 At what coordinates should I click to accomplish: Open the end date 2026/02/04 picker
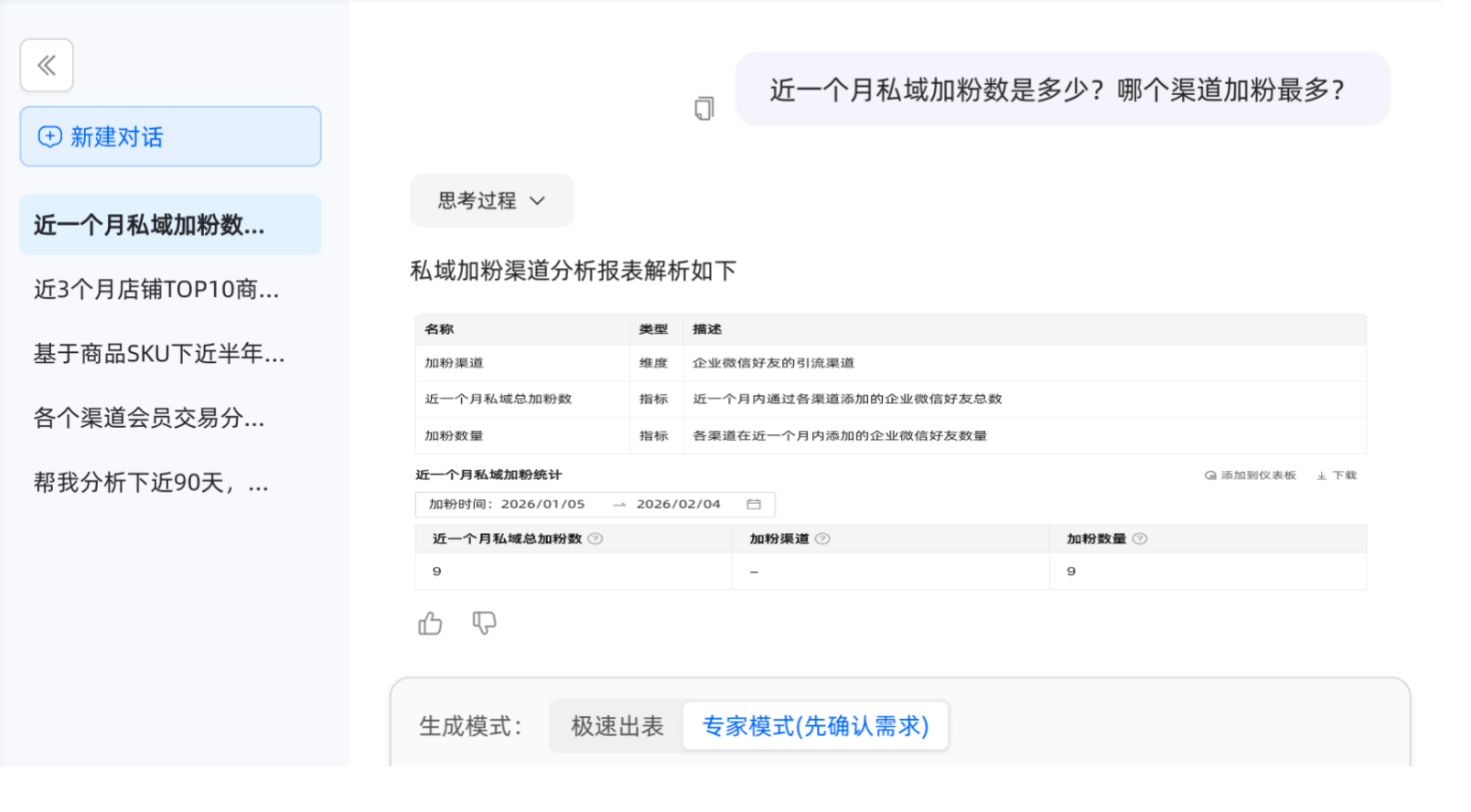tap(678, 505)
